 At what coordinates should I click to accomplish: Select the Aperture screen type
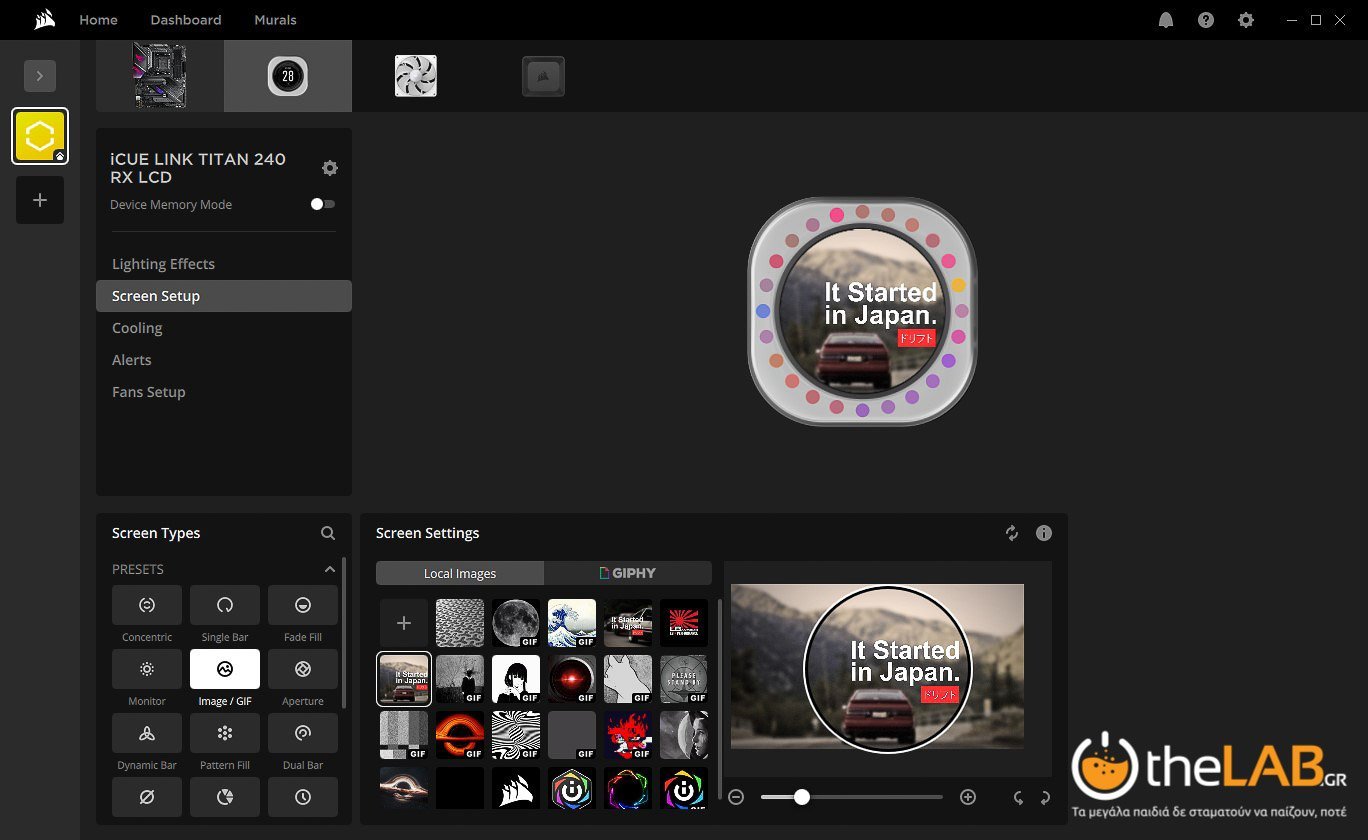click(303, 669)
